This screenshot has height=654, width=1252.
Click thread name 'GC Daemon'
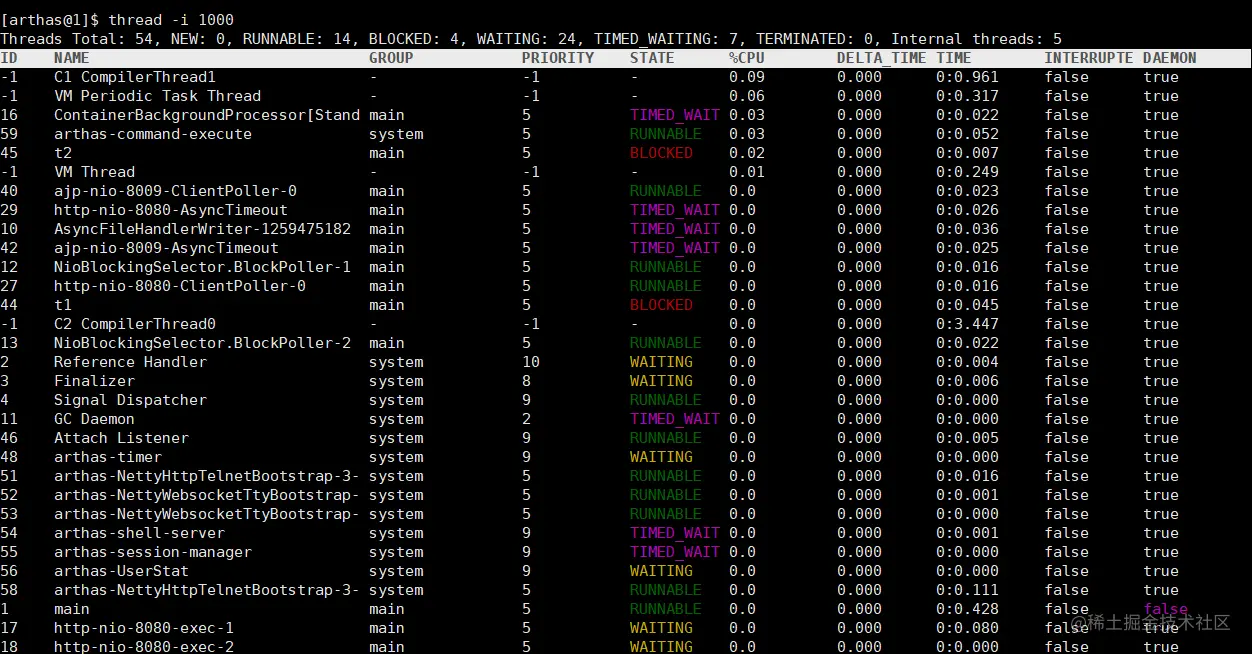click(94, 418)
